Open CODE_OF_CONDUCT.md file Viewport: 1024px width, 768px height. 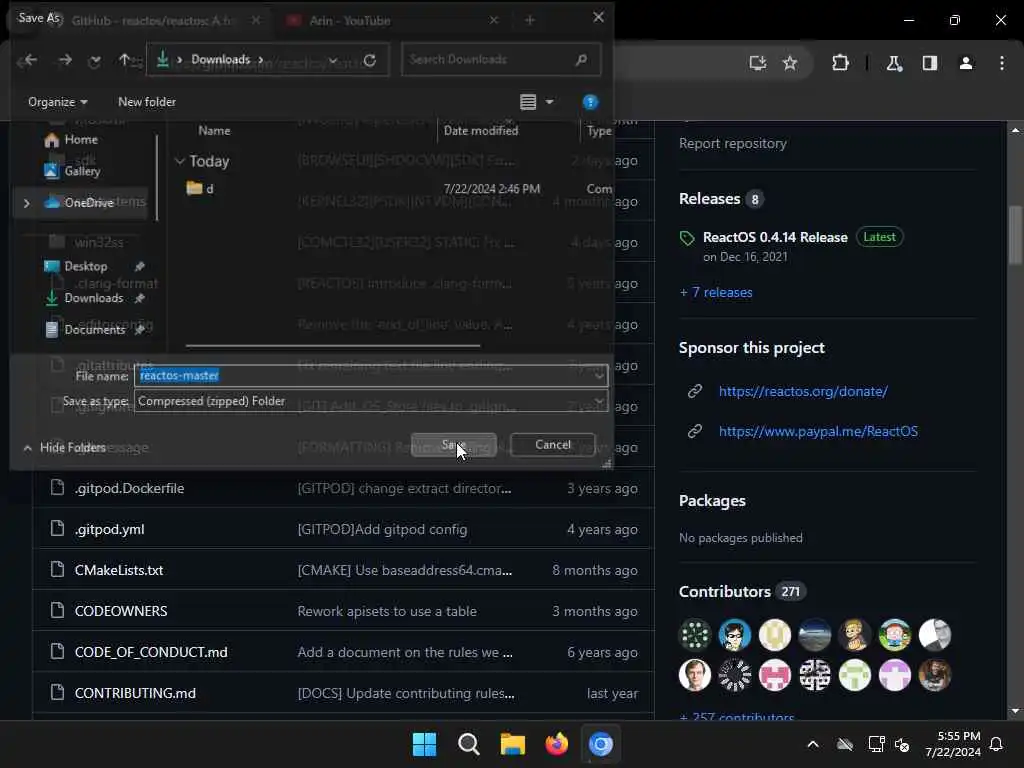pyautogui.click(x=151, y=652)
